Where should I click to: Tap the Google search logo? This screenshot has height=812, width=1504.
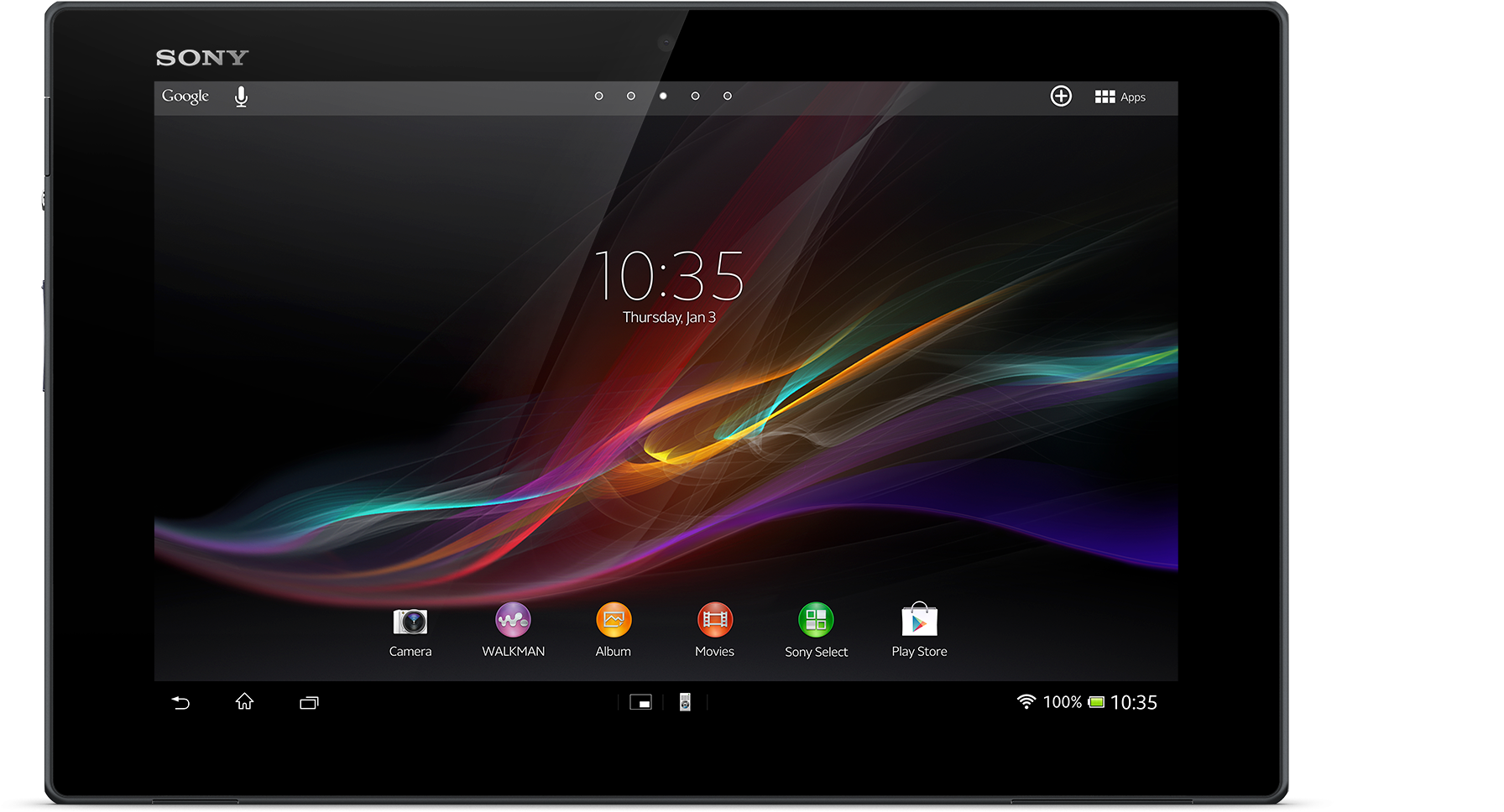[185, 96]
